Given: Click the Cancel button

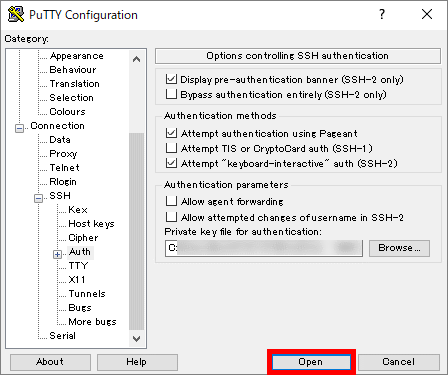Looking at the screenshot, I should [399, 362].
